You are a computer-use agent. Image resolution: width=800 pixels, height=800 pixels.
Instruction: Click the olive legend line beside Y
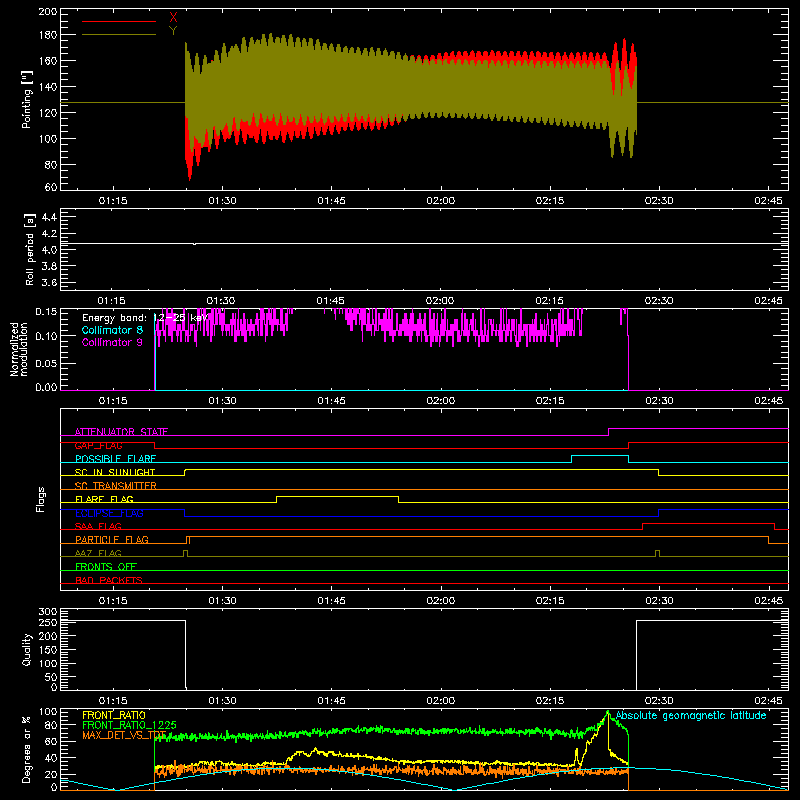tap(119, 34)
